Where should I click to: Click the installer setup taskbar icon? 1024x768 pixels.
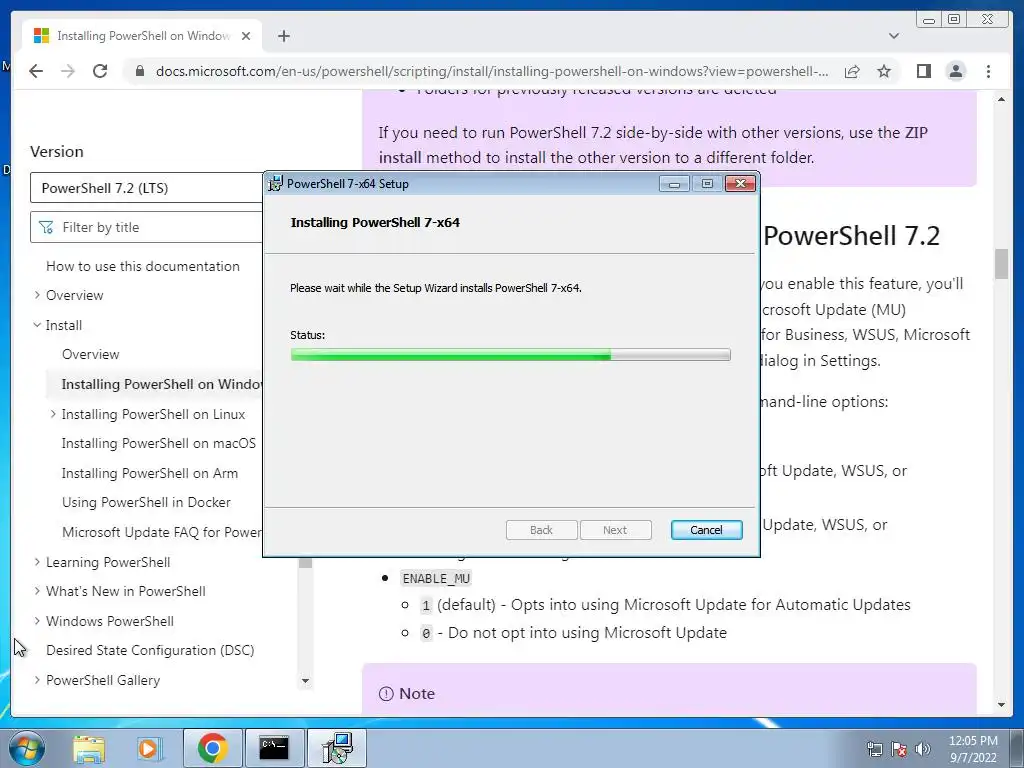pos(338,748)
